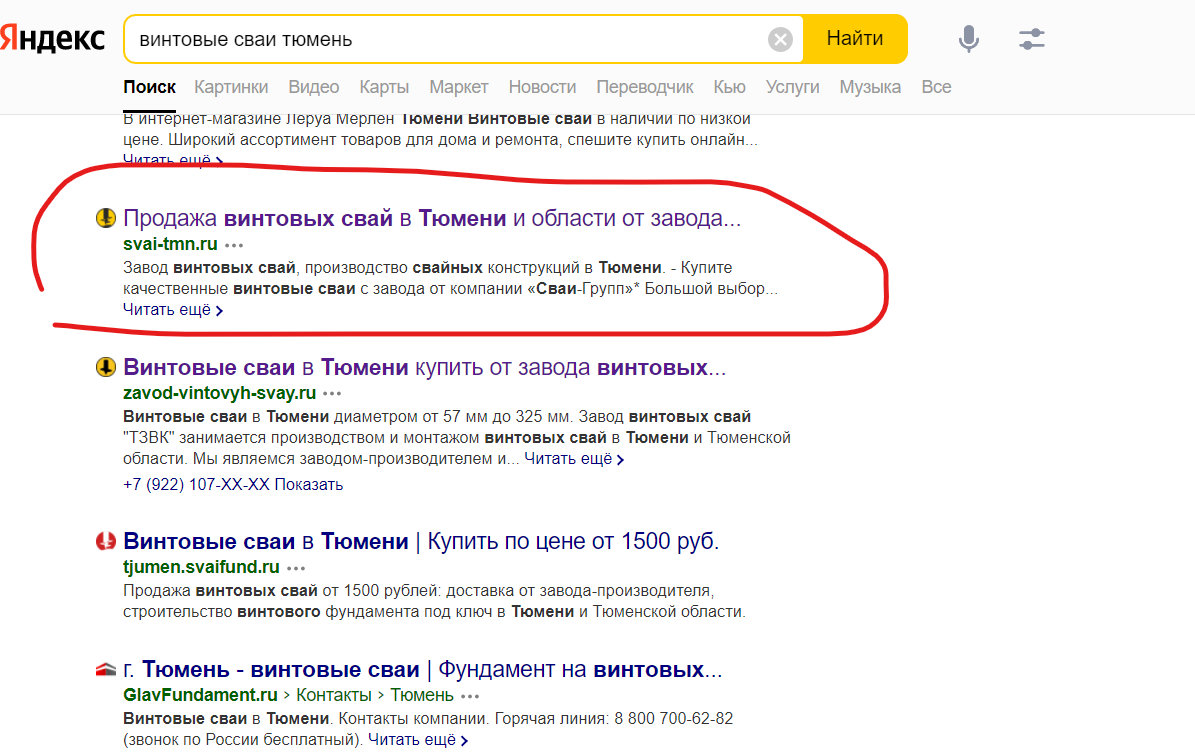Viewport: 1195px width, 756px height.
Task: Expand Читать ещё under svai-tmn.ru snippet
Action: tap(172, 309)
